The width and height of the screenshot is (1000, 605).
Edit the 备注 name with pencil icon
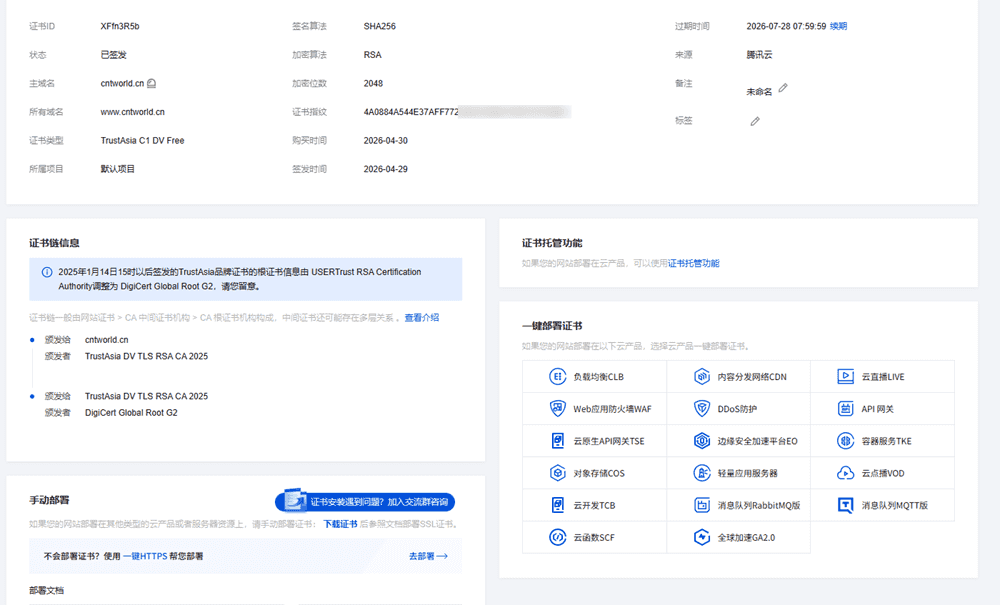(783, 88)
